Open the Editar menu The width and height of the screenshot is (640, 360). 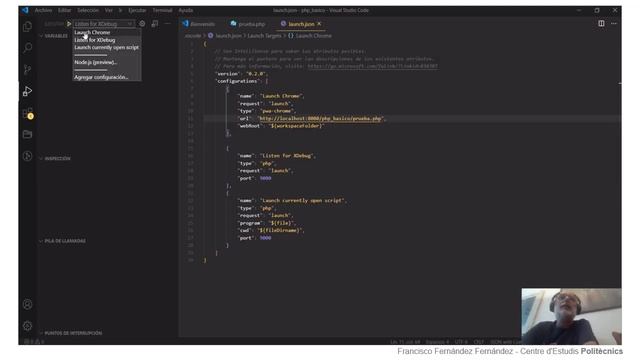64,10
